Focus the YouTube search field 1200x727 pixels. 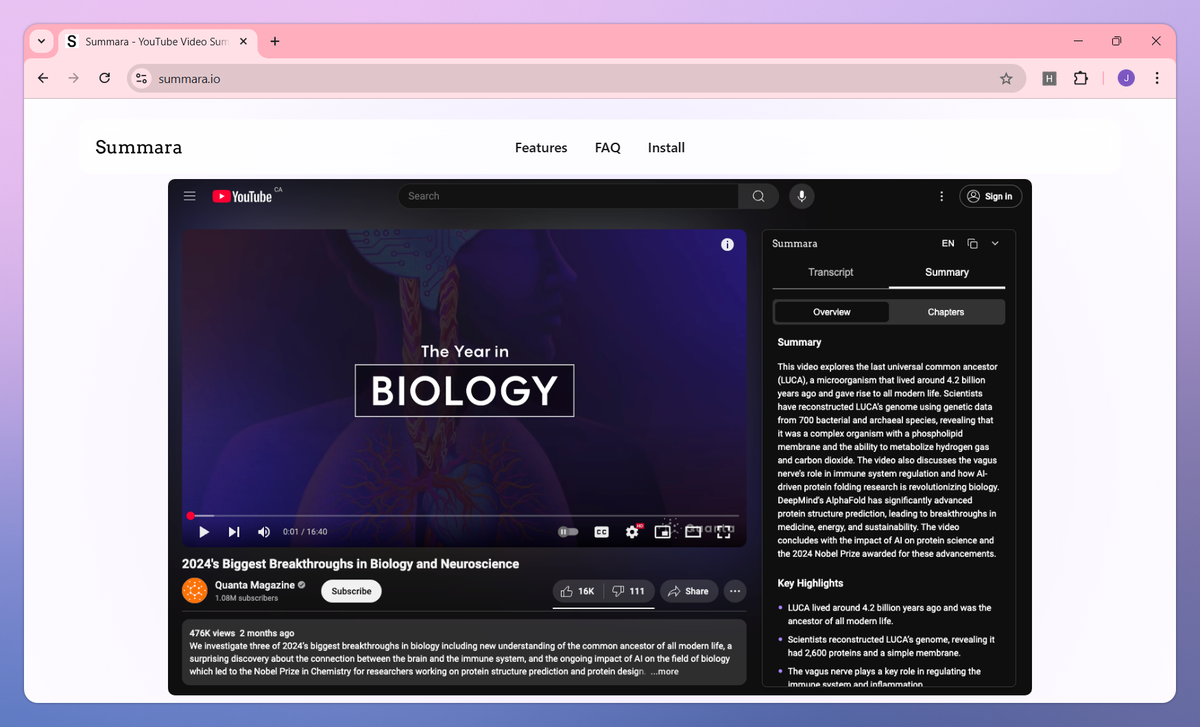[x=568, y=196]
